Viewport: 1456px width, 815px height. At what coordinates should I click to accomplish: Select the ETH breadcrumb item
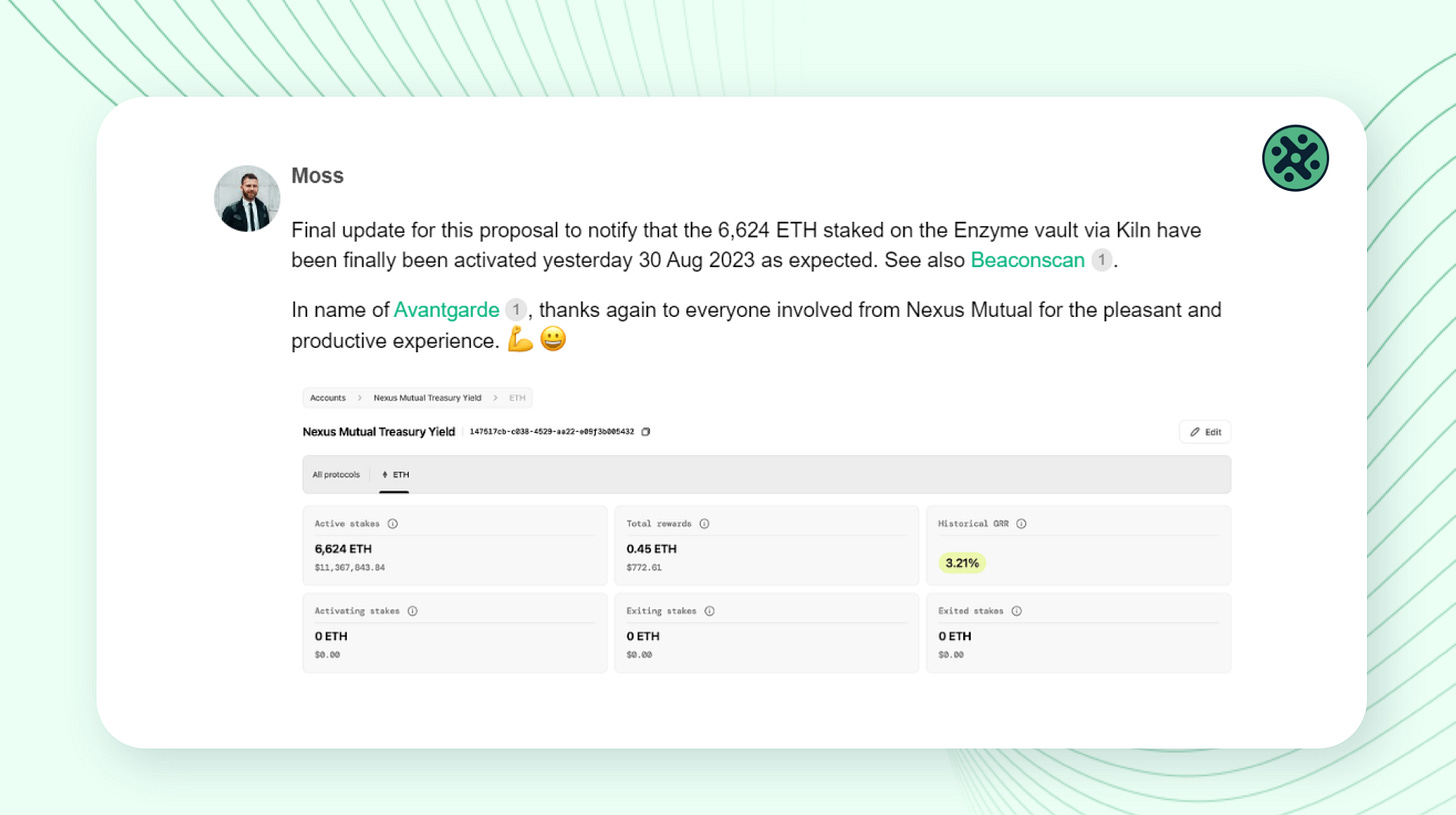point(517,397)
